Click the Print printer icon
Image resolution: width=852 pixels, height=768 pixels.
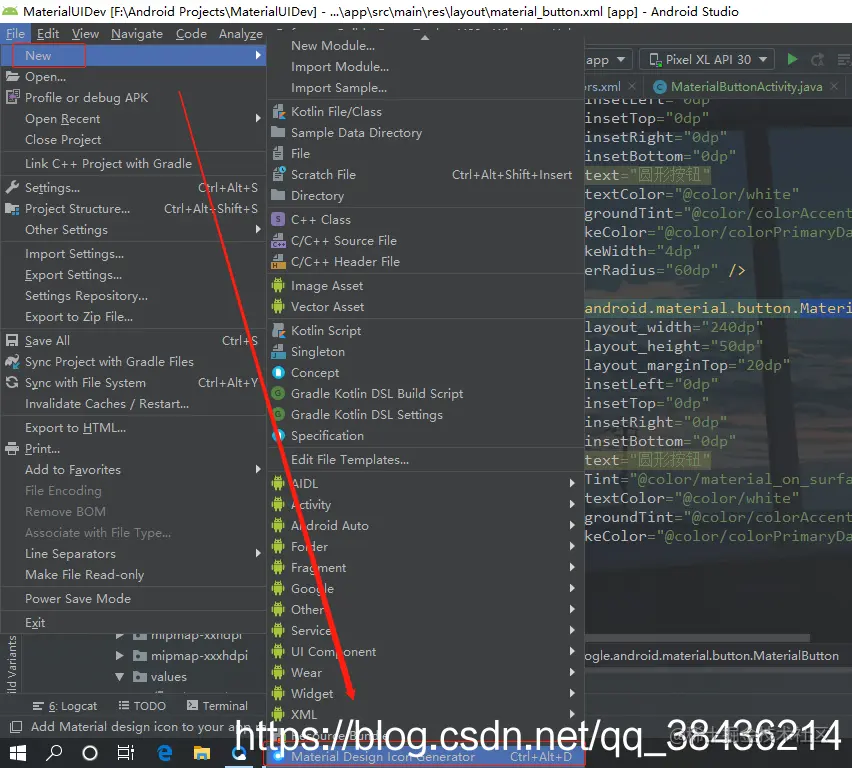12,449
